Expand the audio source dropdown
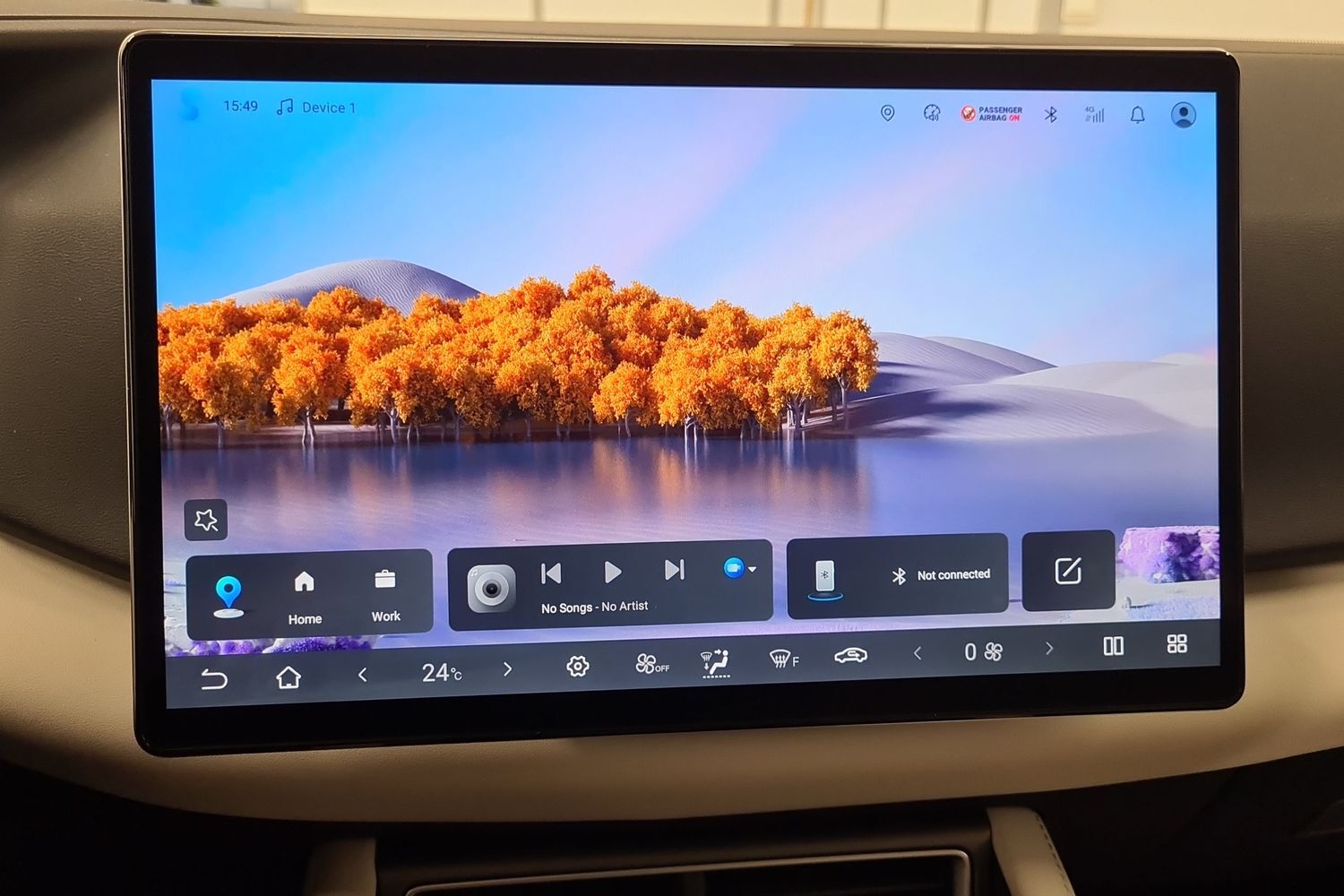This screenshot has height=896, width=1344. point(739,568)
